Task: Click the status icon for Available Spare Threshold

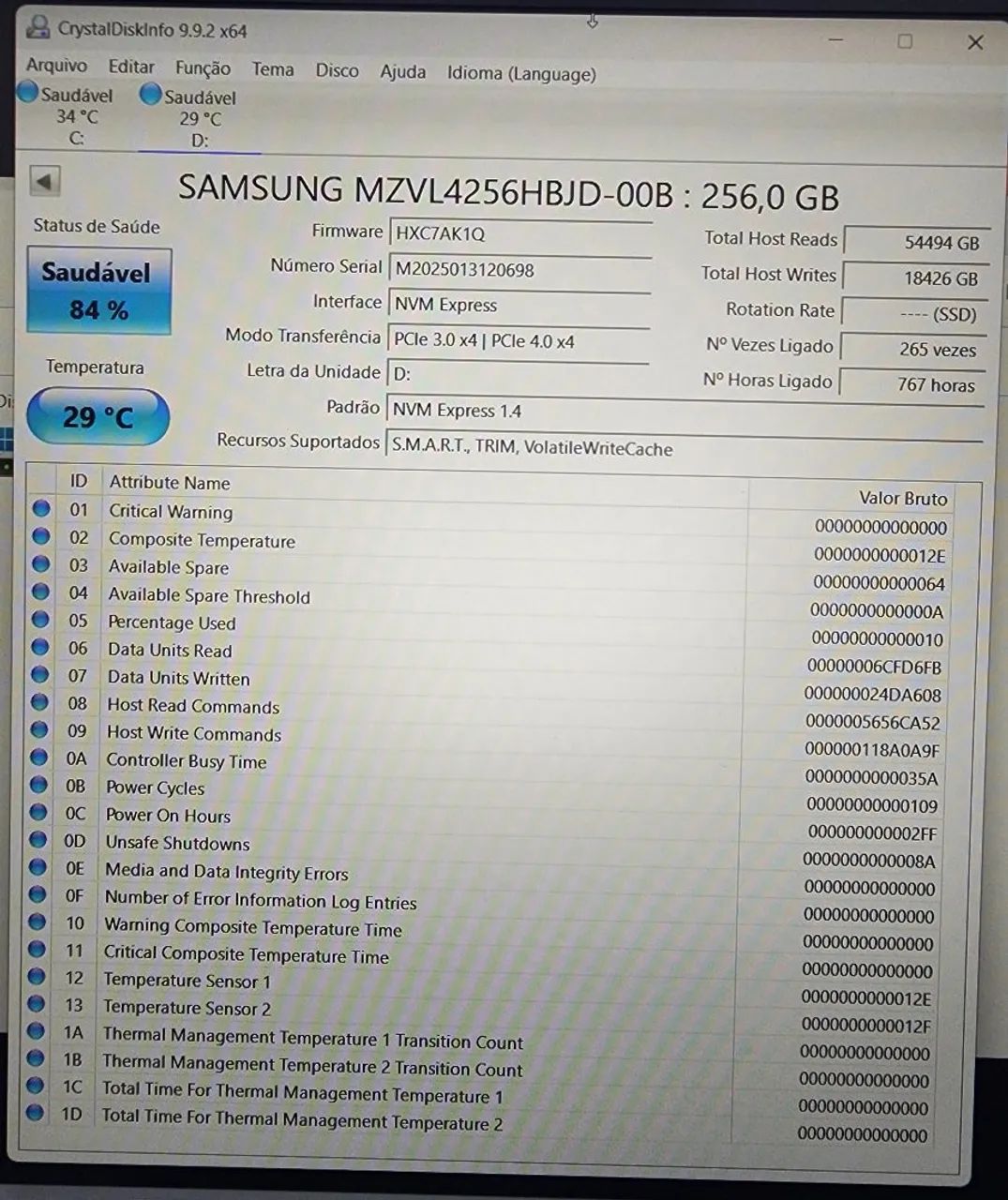Action: tap(40, 592)
